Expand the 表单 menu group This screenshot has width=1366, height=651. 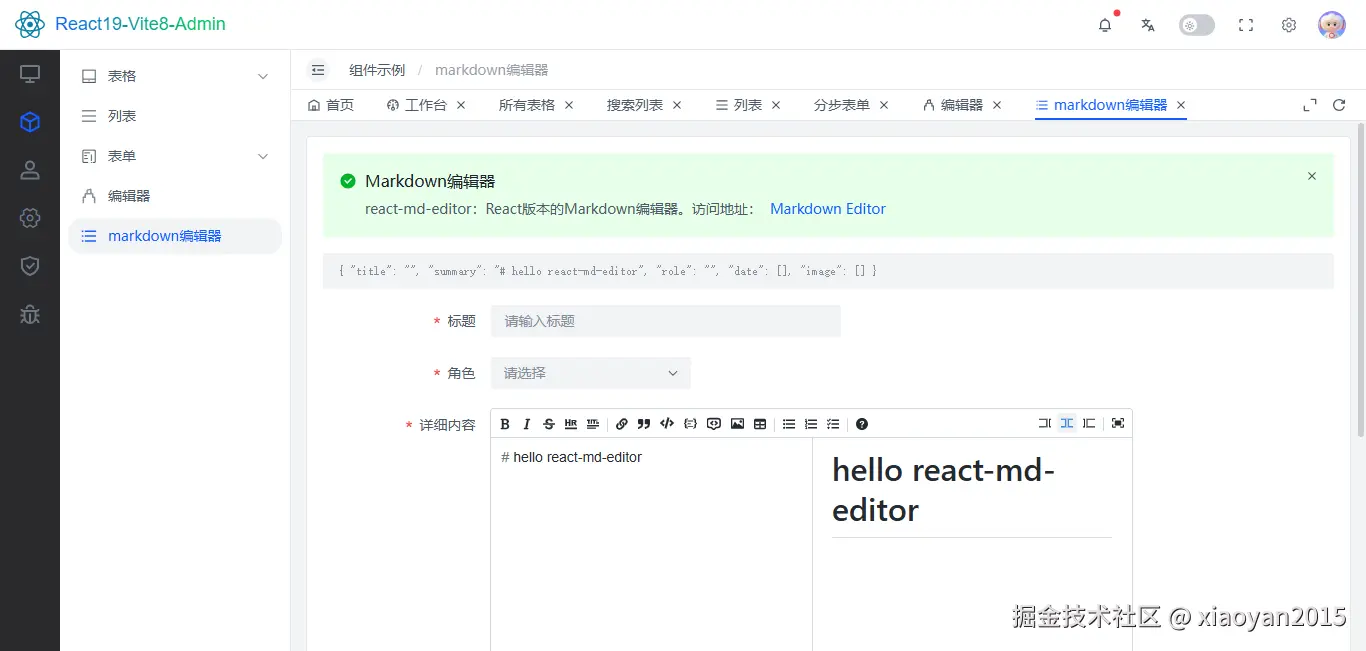175,156
